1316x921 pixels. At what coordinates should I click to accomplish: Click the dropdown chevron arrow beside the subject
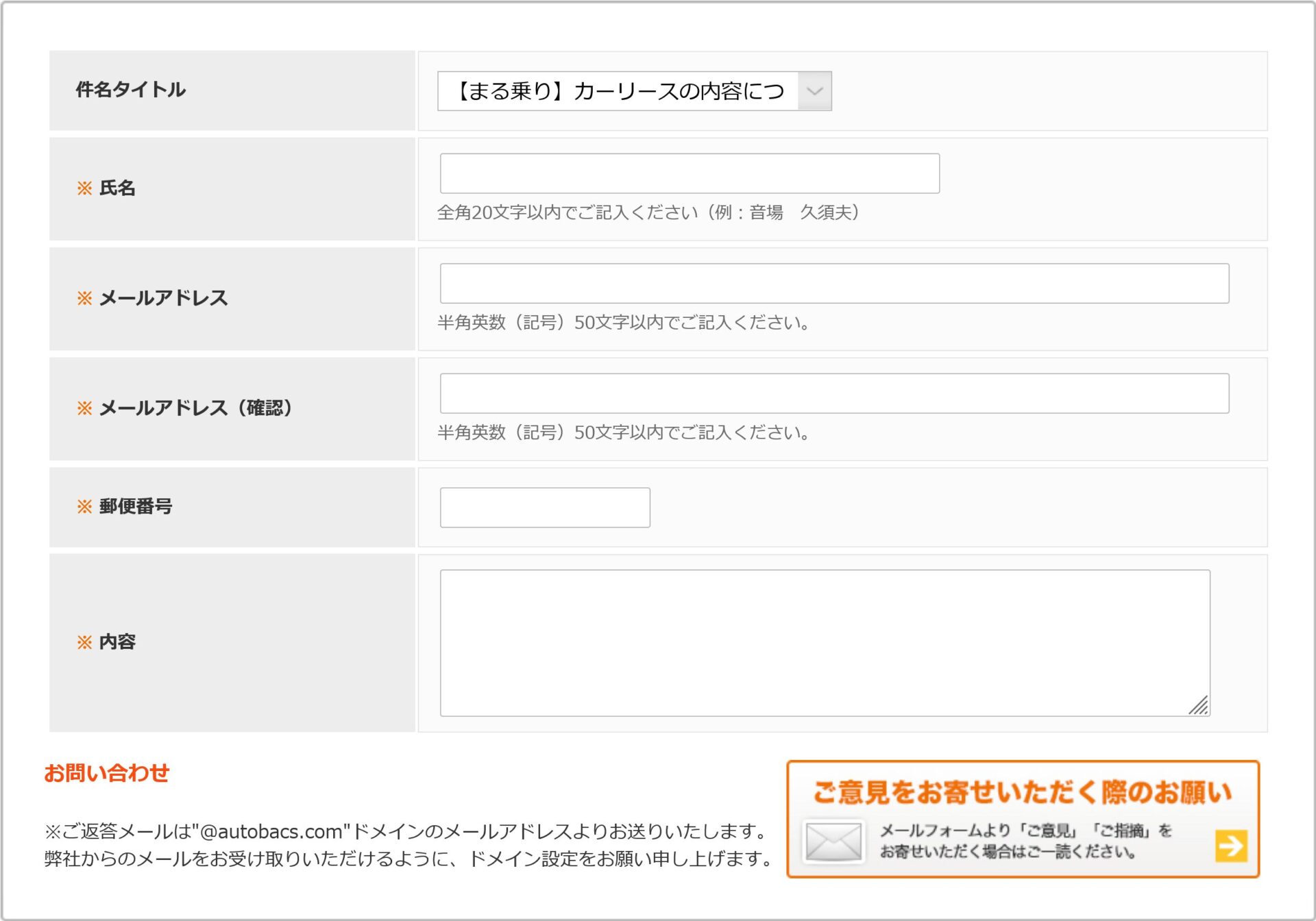click(x=814, y=91)
